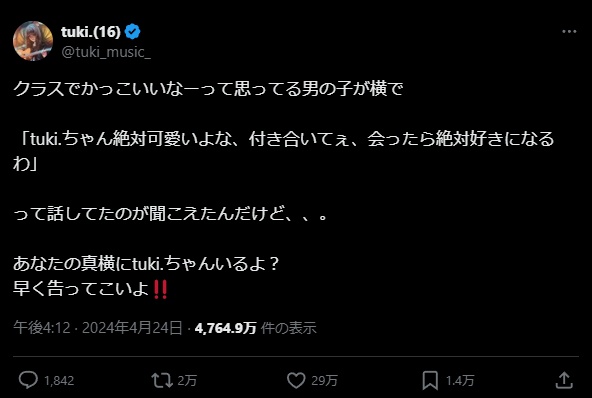Click the 1,842 reply count
This screenshot has width=592, height=398.
(59, 381)
